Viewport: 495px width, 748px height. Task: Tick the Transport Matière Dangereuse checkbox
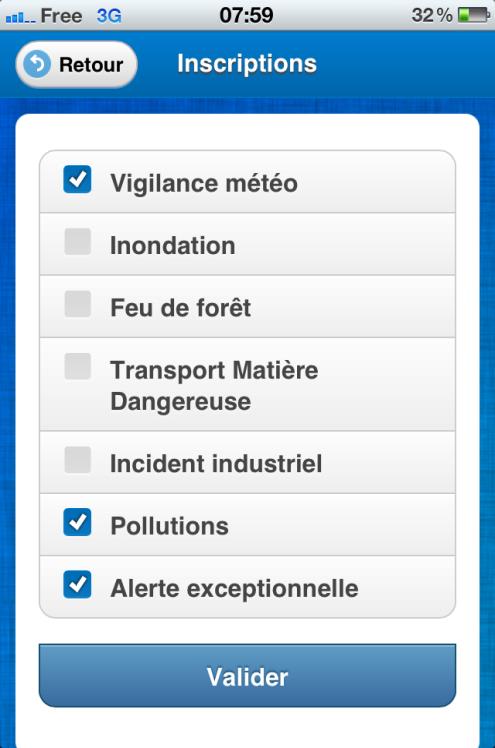[x=78, y=366]
